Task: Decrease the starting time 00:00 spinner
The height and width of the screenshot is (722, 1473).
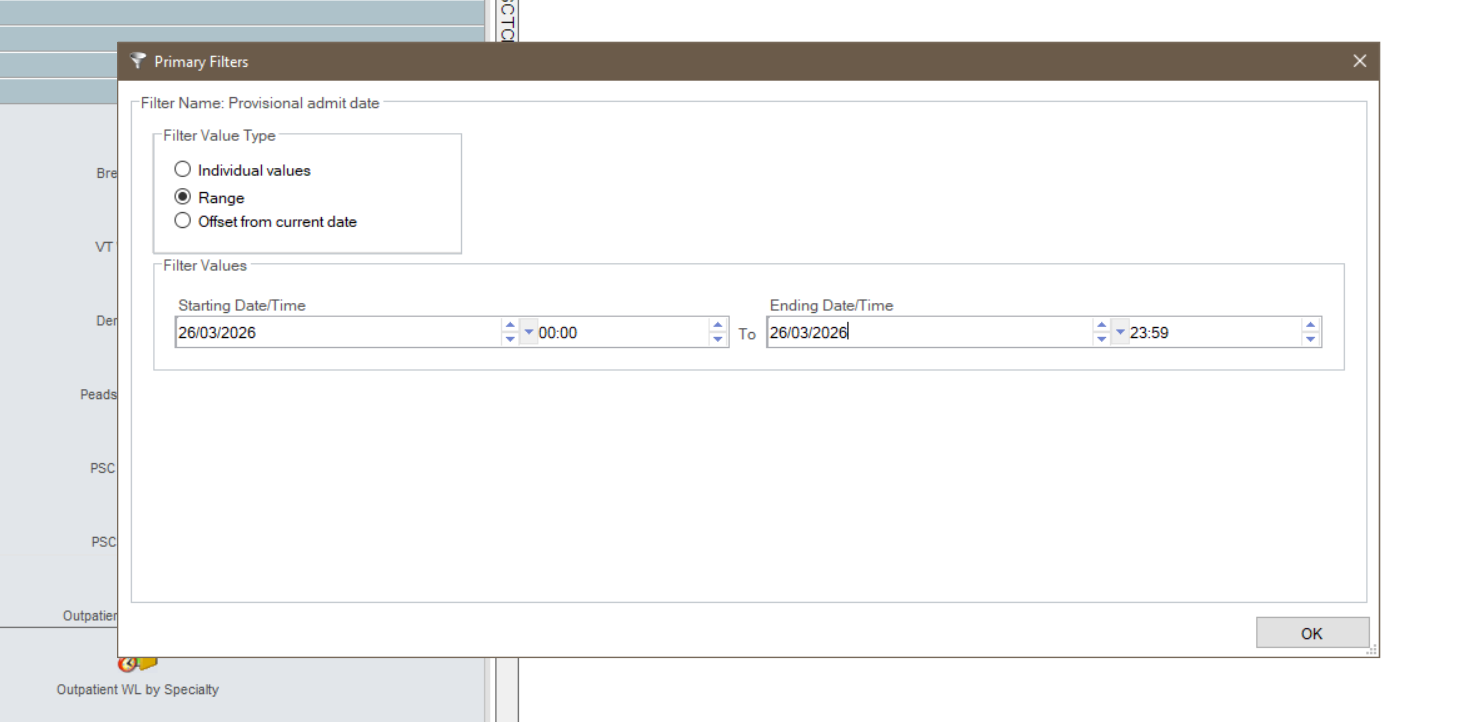Action: (x=718, y=340)
